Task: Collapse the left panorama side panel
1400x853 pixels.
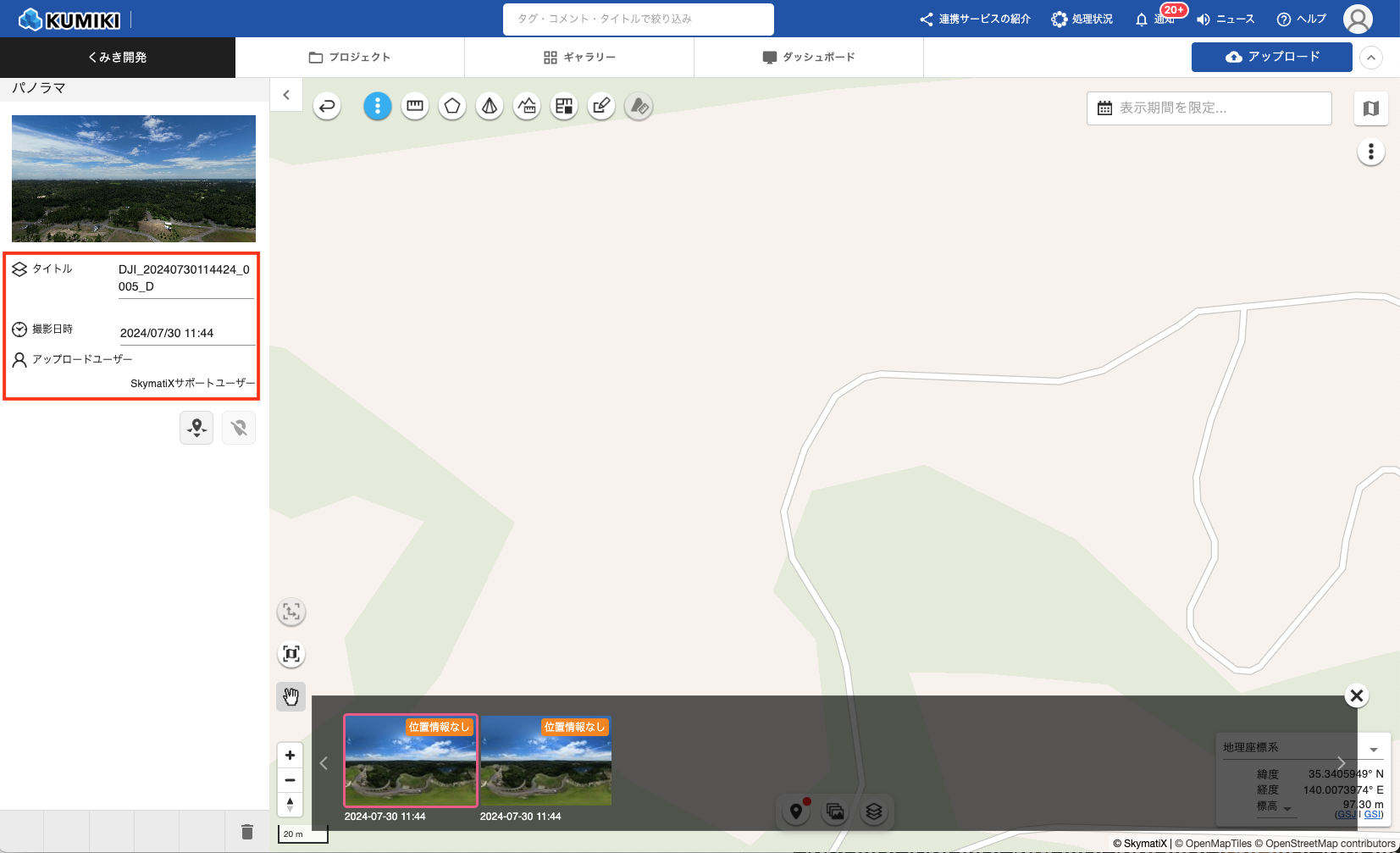Action: [x=286, y=95]
